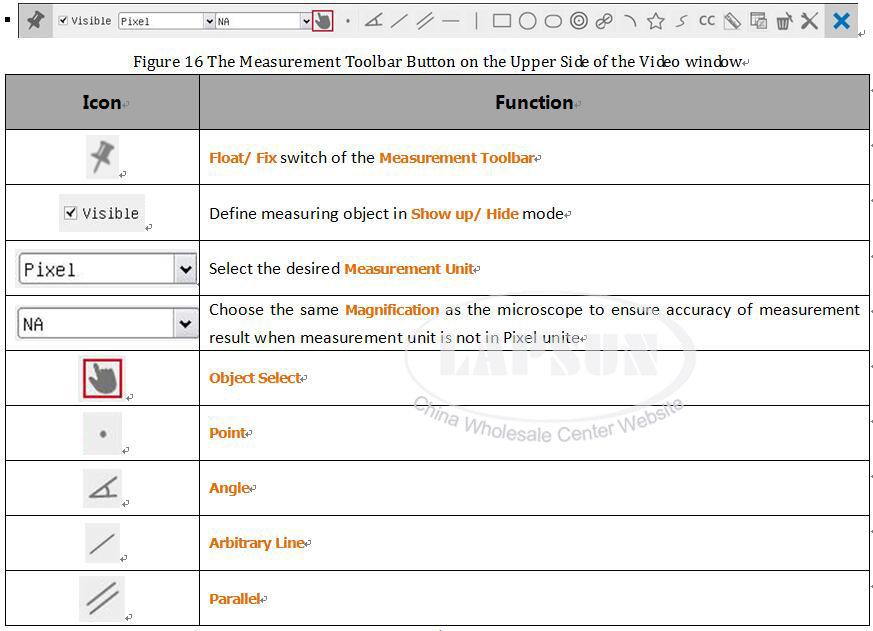
Task: Click the pushpin Float/Fix icon in the toolbar
Action: (x=36, y=20)
